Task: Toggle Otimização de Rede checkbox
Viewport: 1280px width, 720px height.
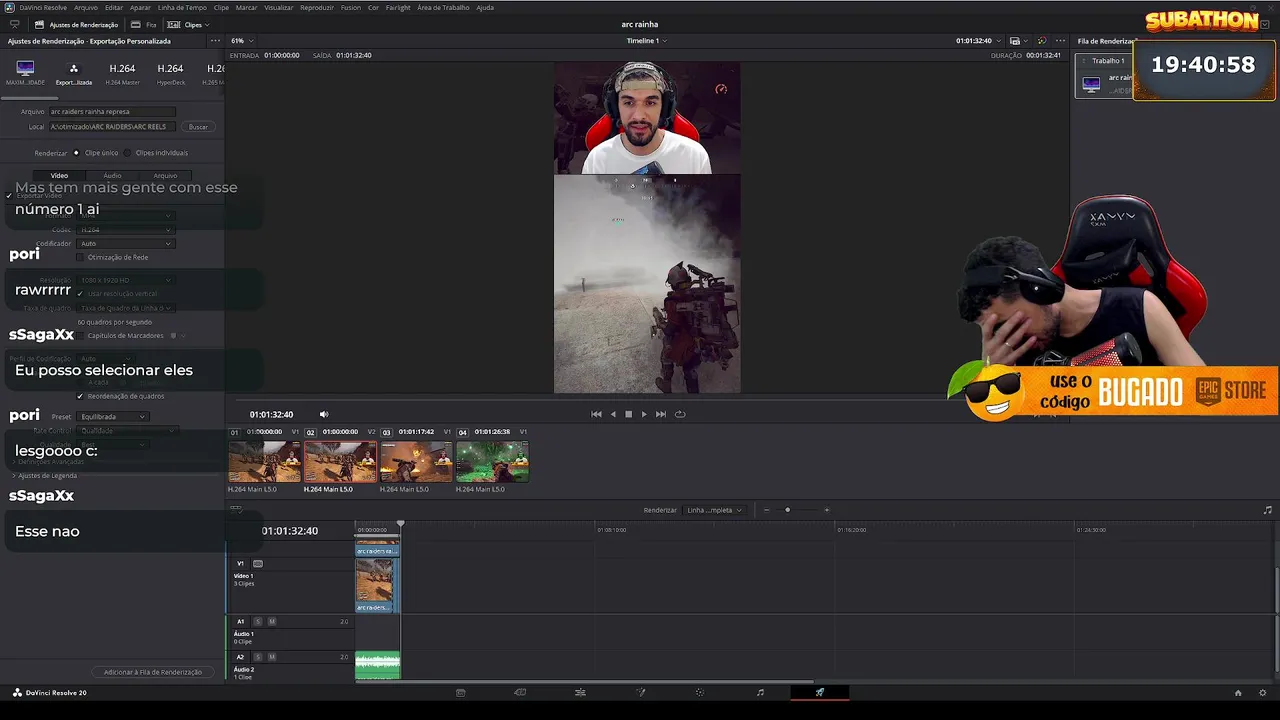Action: coord(80,257)
